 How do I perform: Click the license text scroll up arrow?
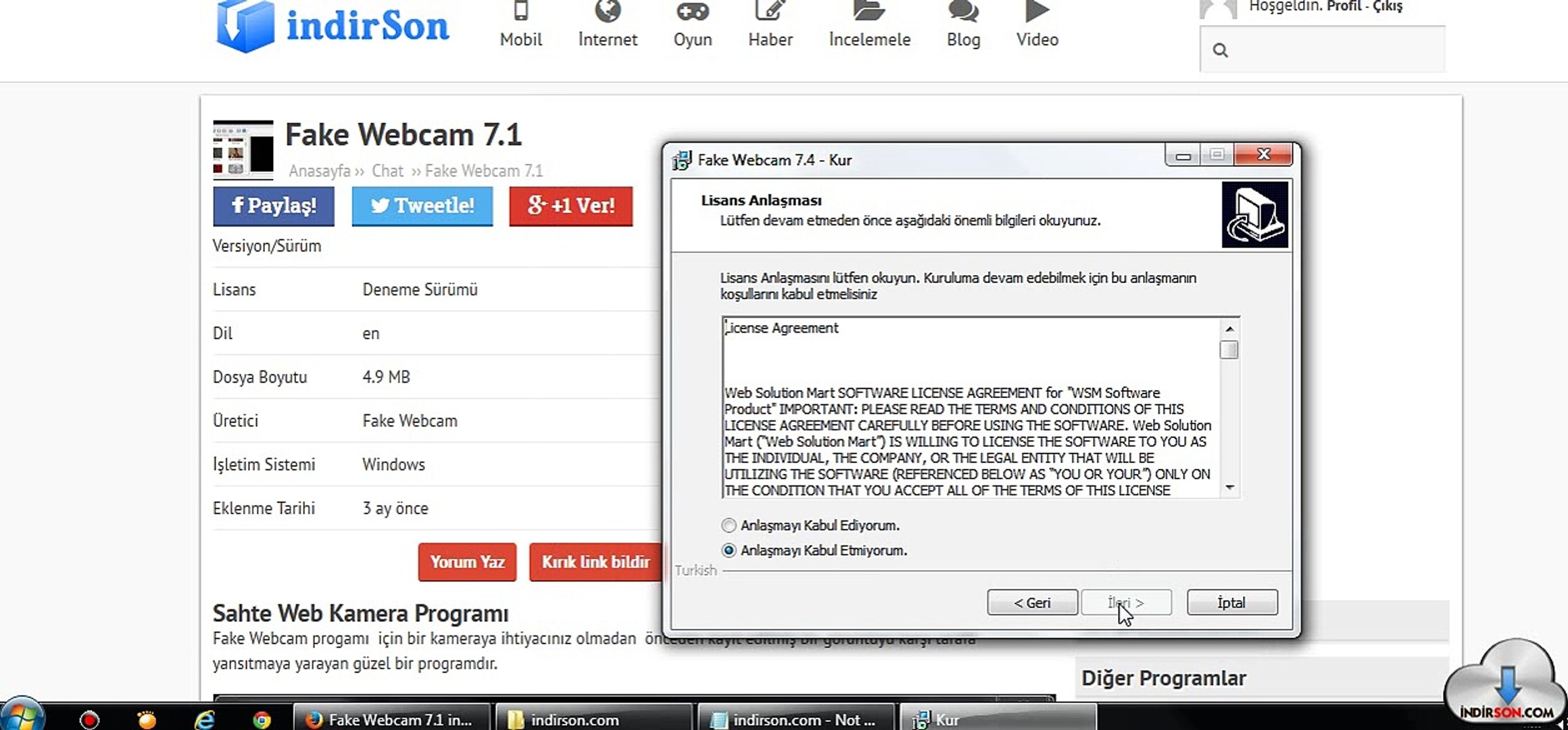tap(1229, 328)
